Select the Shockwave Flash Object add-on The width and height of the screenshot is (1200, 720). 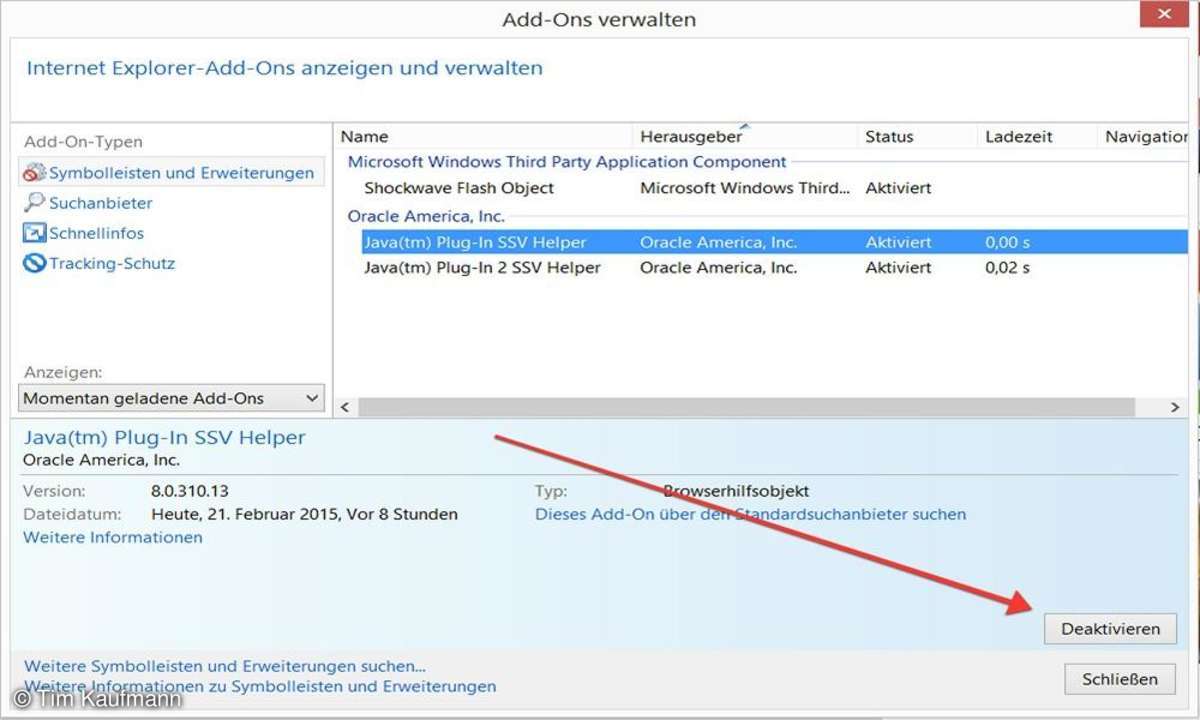click(459, 188)
